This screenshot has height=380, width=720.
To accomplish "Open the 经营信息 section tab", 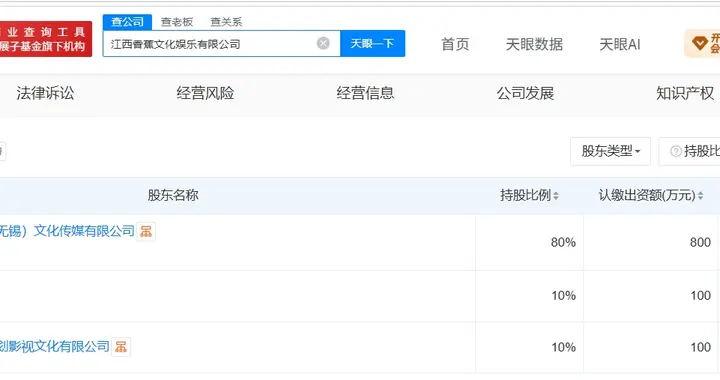I will [x=365, y=93].
